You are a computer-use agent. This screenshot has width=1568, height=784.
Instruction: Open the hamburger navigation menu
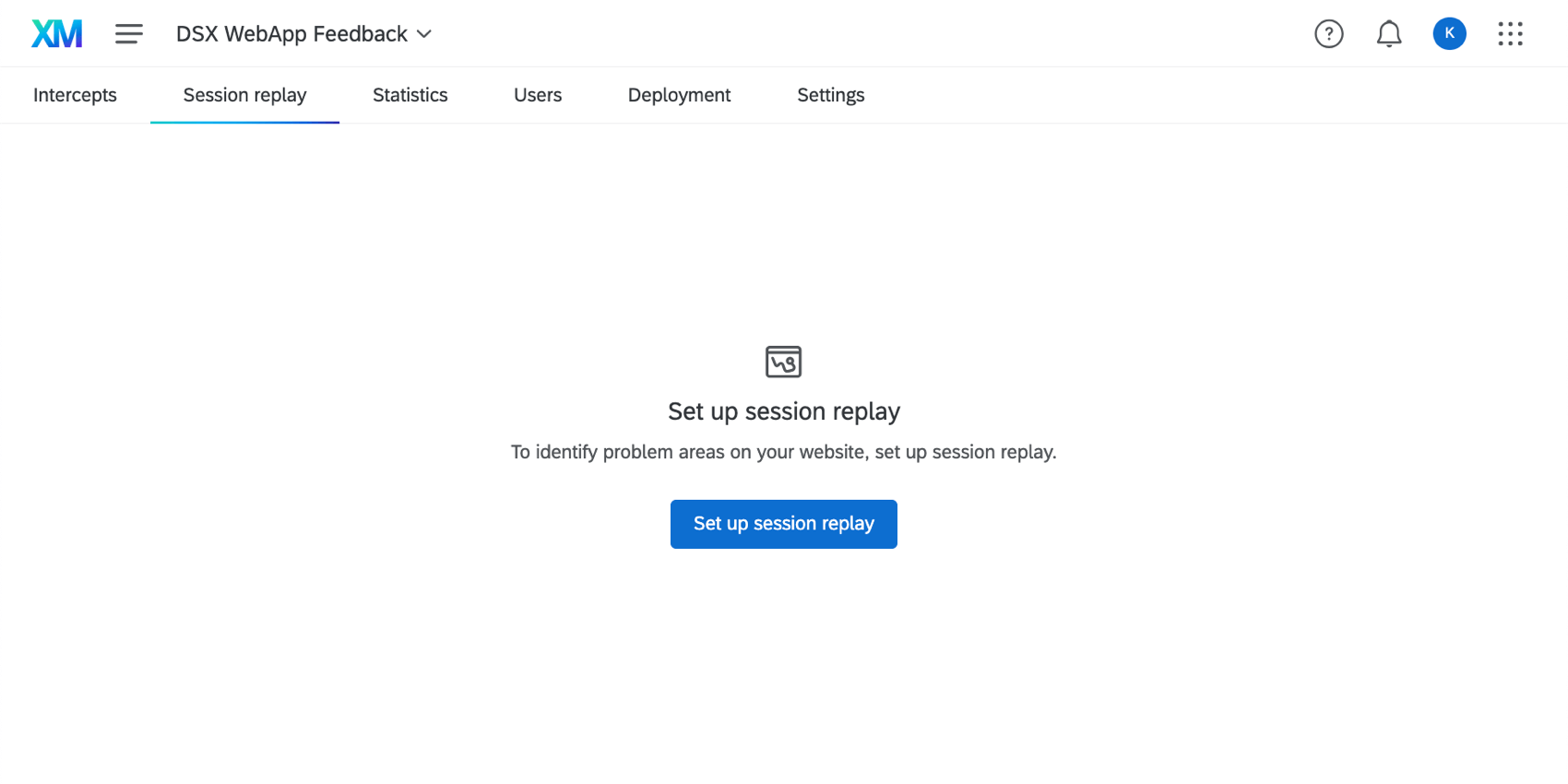click(x=129, y=34)
